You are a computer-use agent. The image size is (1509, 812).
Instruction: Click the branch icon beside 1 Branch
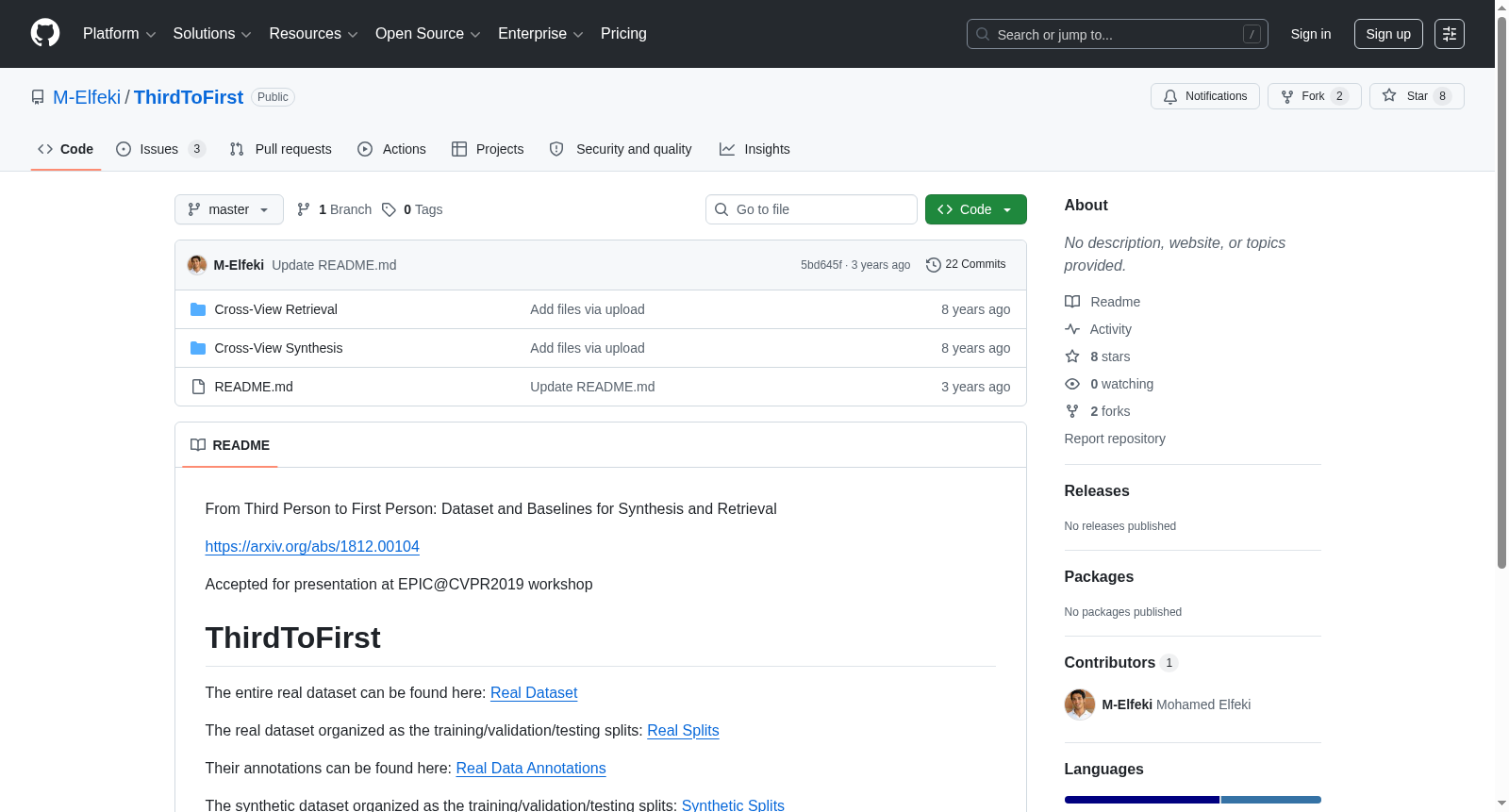pos(304,209)
